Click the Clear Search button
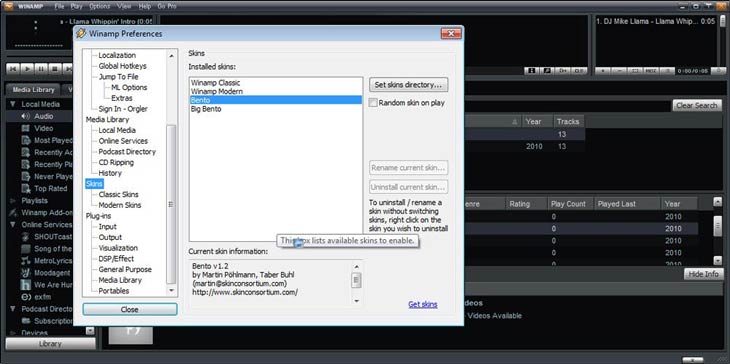Screen dimensions: 730x364 696,106
